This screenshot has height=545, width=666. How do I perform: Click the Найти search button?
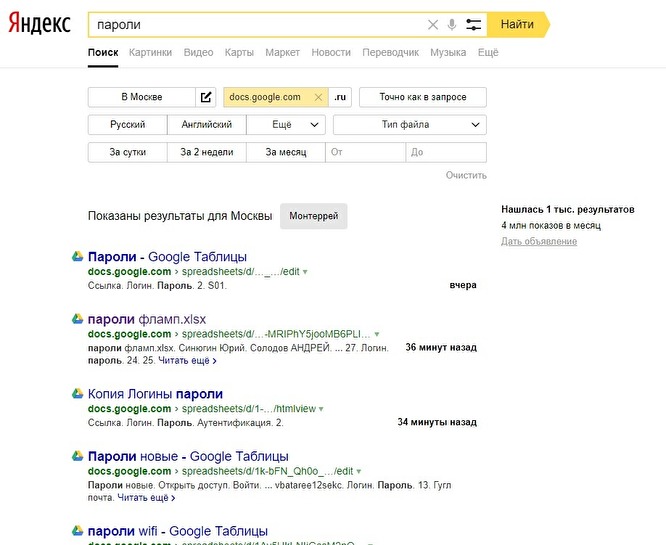[x=518, y=25]
